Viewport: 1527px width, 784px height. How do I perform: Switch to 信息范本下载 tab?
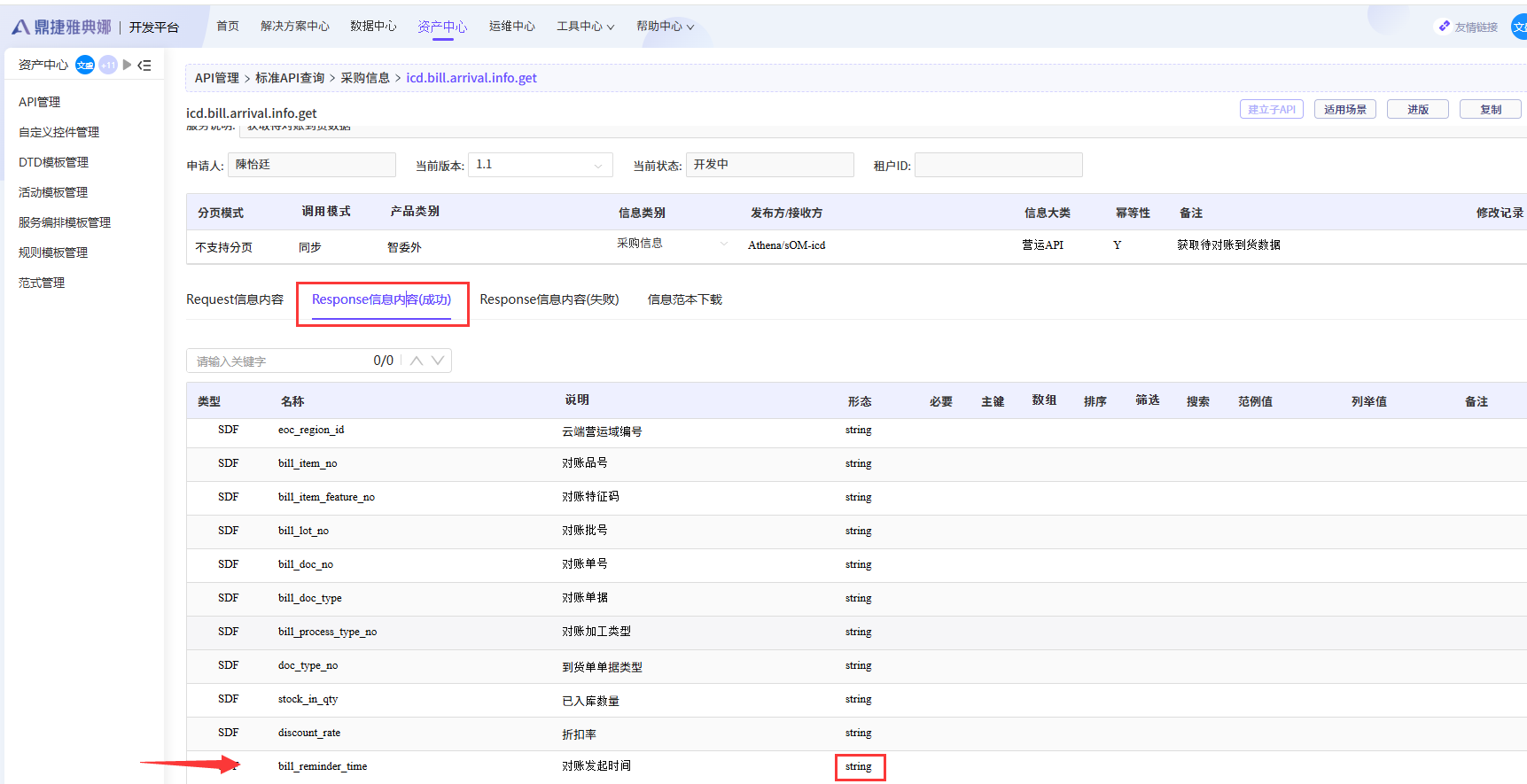685,299
